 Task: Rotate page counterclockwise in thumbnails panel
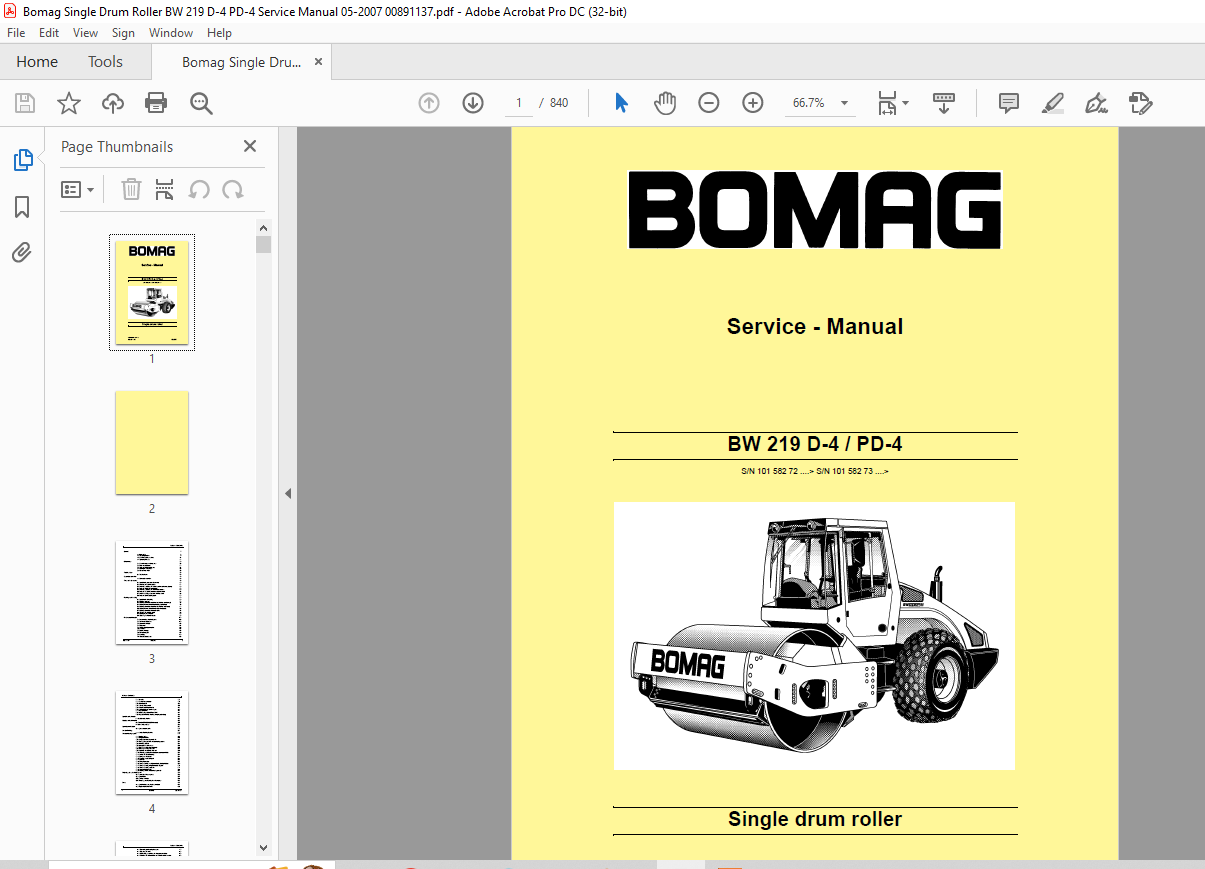pos(199,189)
